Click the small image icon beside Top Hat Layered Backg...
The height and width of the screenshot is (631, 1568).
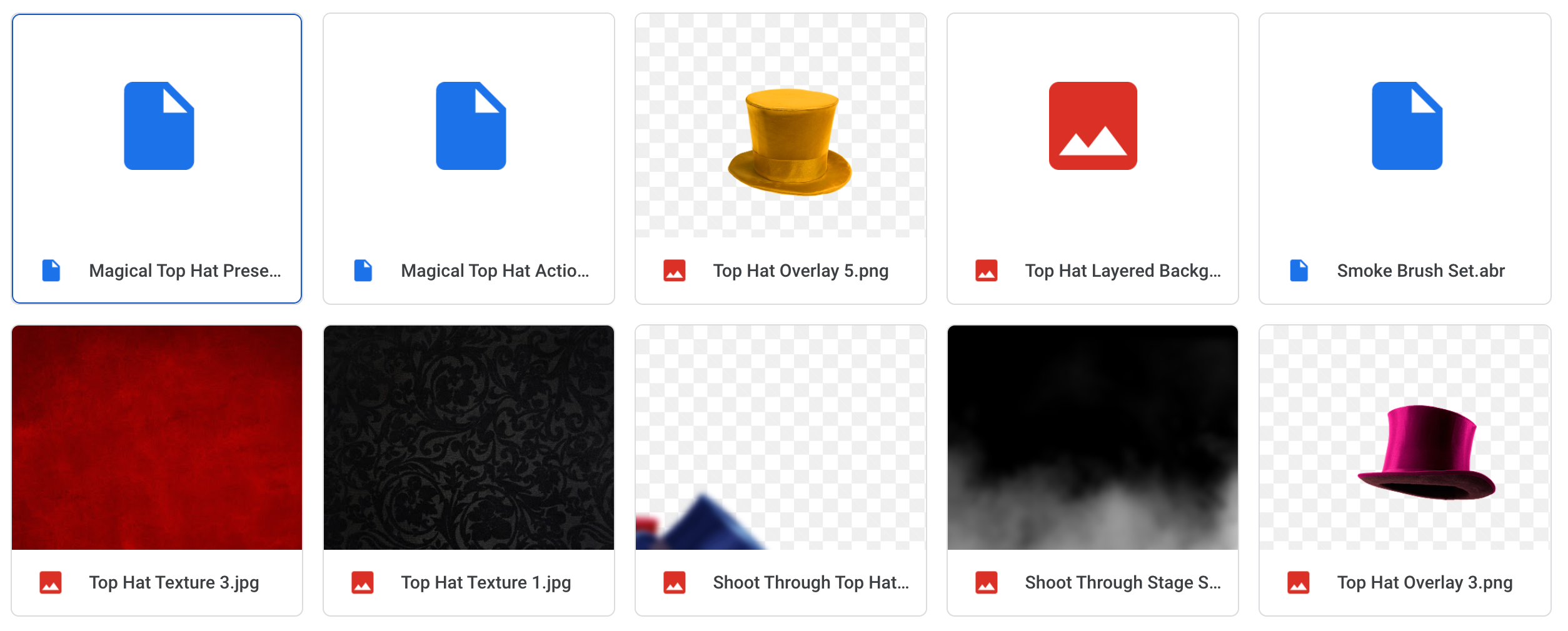point(987,271)
